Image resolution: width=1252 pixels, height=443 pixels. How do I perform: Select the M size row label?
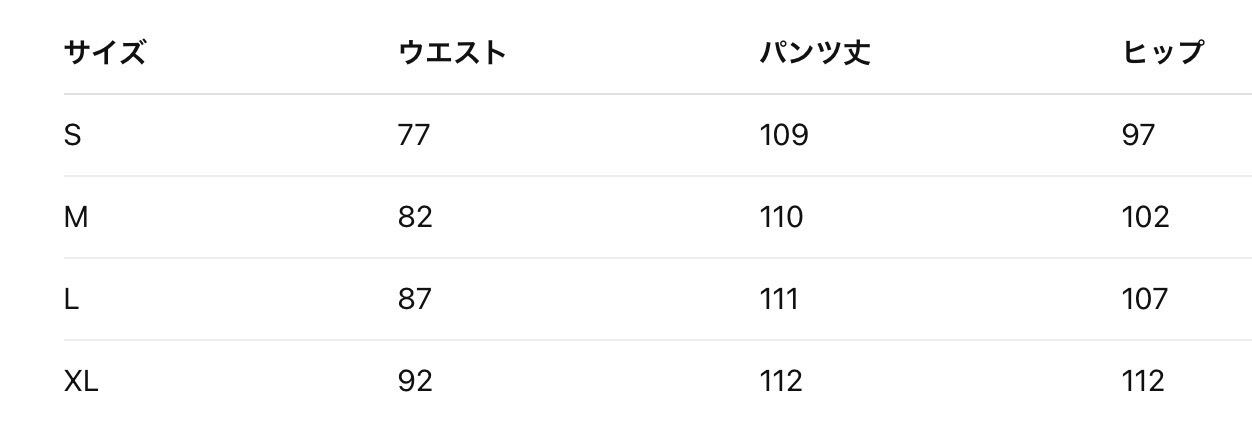click(x=76, y=217)
